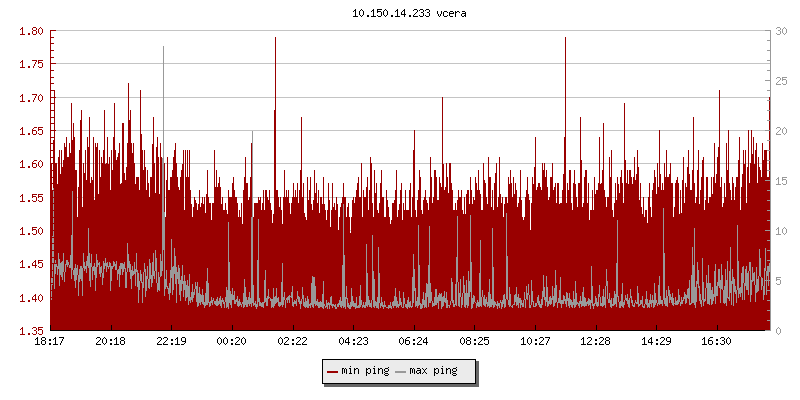Viewport: 800px width, 400px height.
Task: Select the 10:27 time axis label
Action: coord(535,341)
